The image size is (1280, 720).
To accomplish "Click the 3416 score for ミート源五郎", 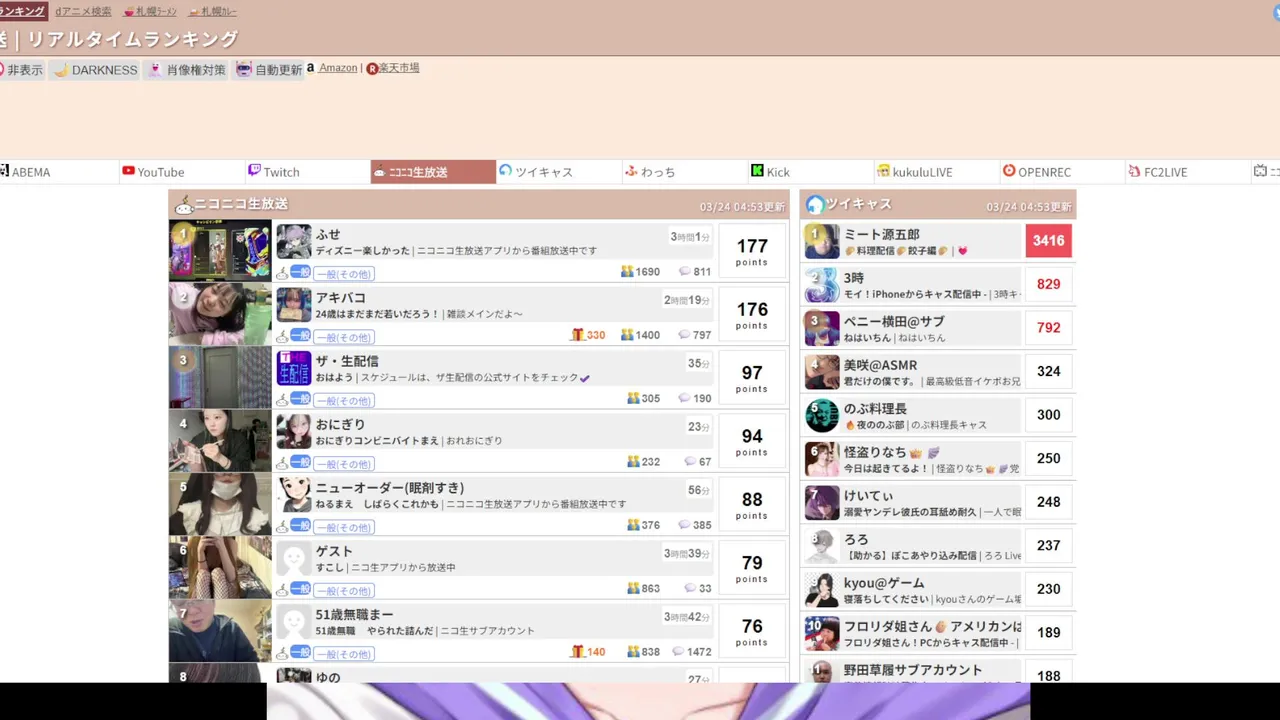I will [1048, 241].
